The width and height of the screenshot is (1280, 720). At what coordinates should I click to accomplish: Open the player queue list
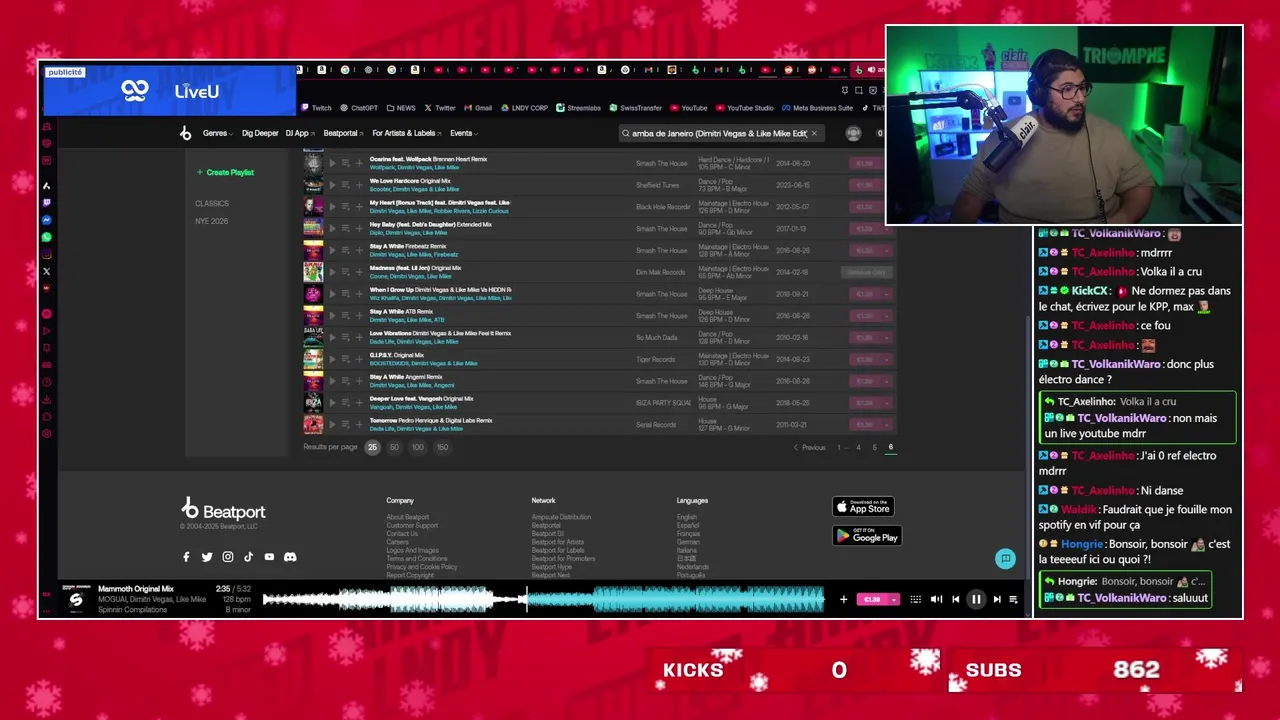1013,600
